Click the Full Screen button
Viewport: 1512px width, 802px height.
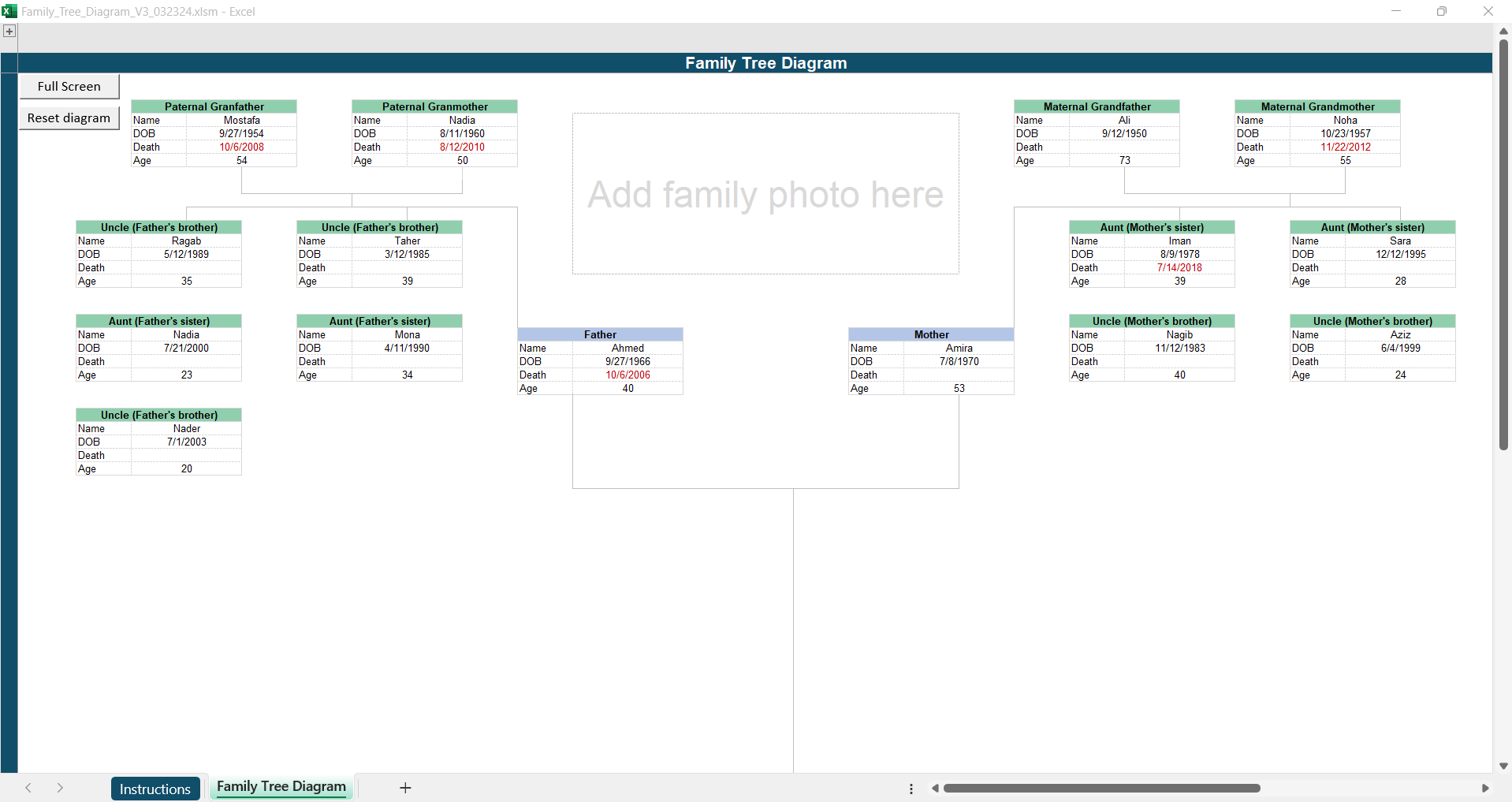[69, 87]
